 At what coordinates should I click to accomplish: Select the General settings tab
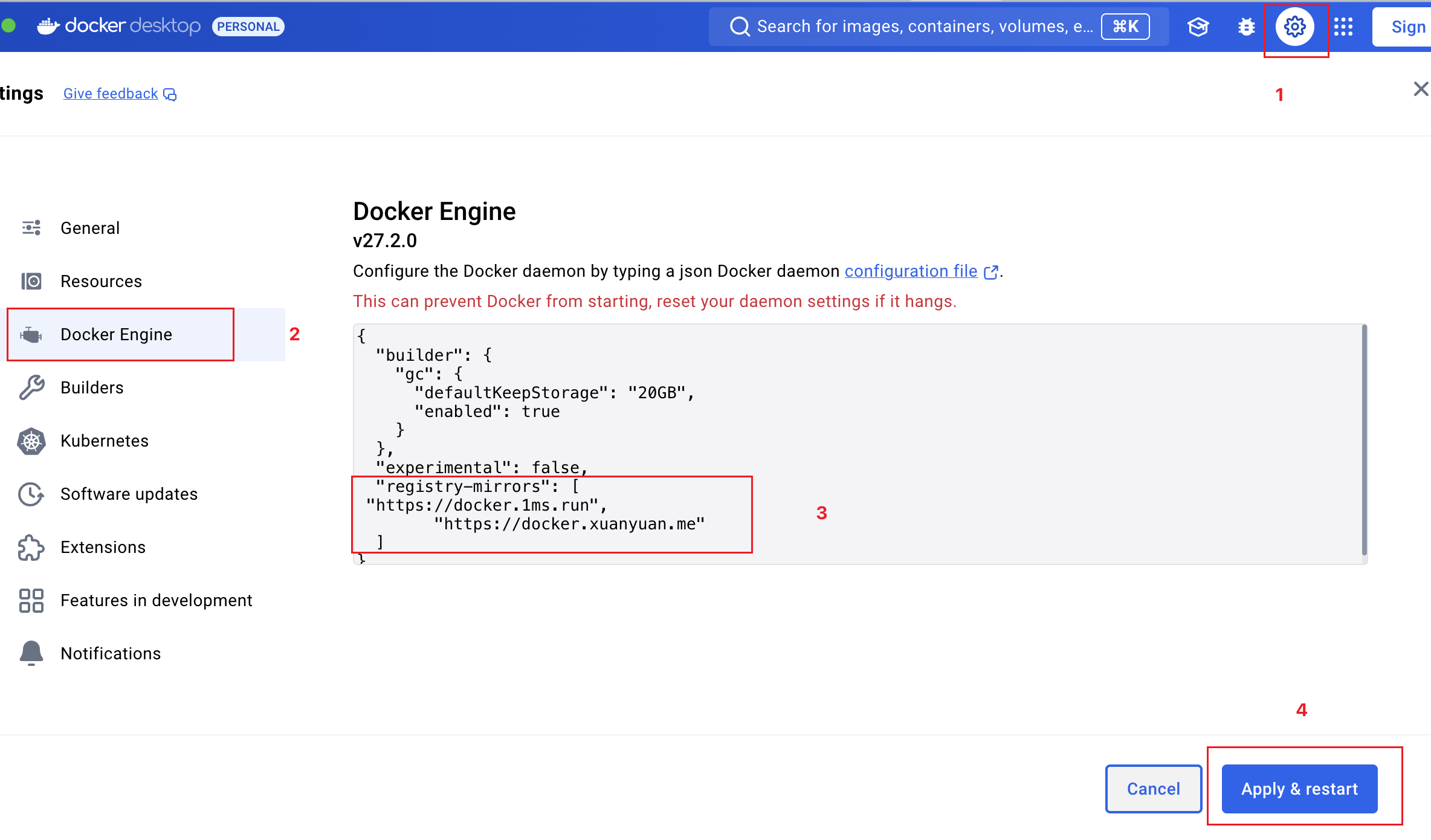[x=90, y=228]
